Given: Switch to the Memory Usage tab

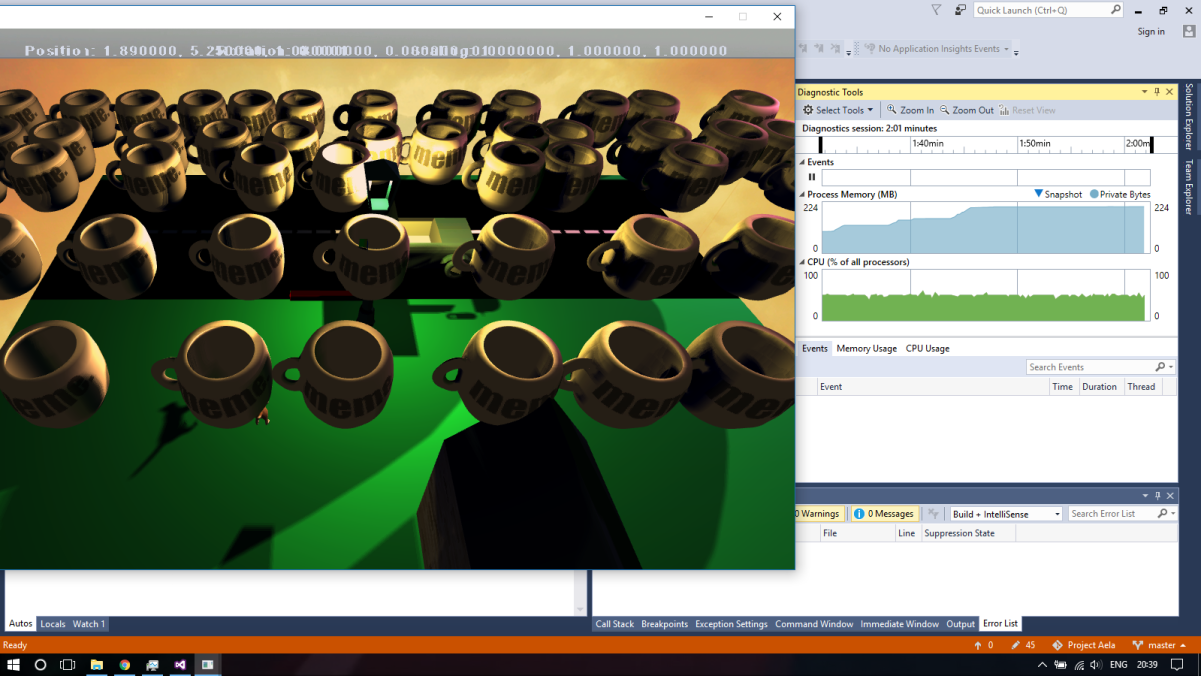Looking at the screenshot, I should [866, 348].
